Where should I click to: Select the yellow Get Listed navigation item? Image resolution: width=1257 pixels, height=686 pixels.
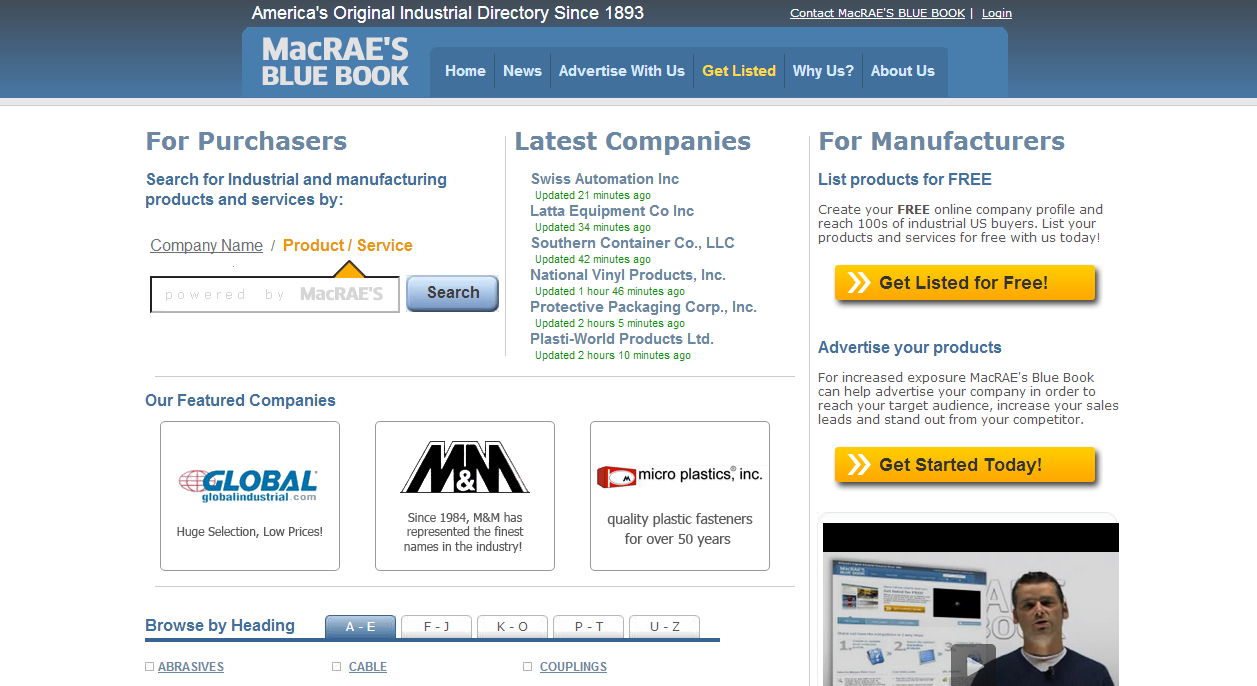point(739,71)
